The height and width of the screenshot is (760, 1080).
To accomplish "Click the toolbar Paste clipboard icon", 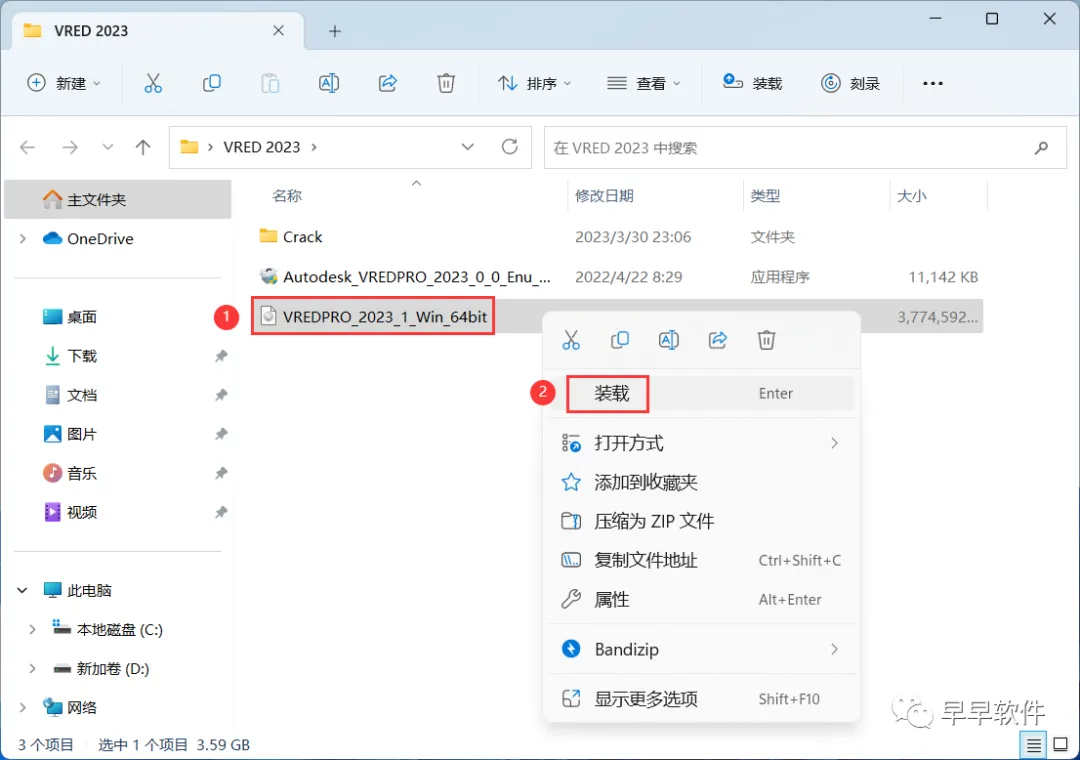I will click(270, 83).
